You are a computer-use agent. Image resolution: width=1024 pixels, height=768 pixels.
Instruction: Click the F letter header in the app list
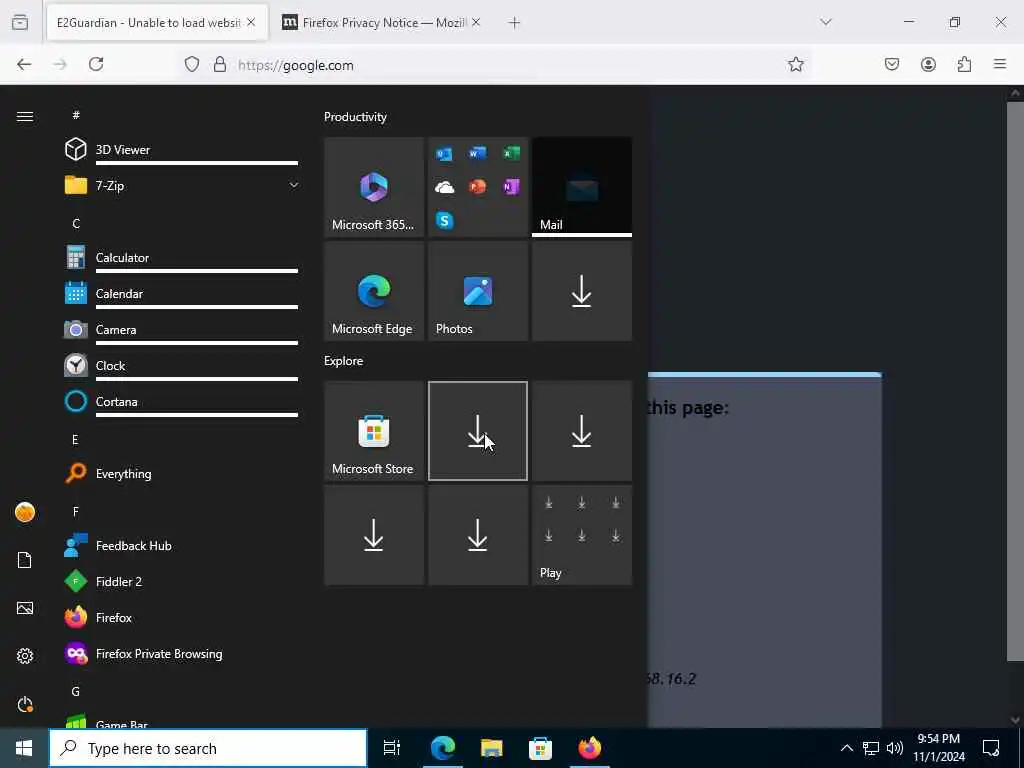click(76, 511)
